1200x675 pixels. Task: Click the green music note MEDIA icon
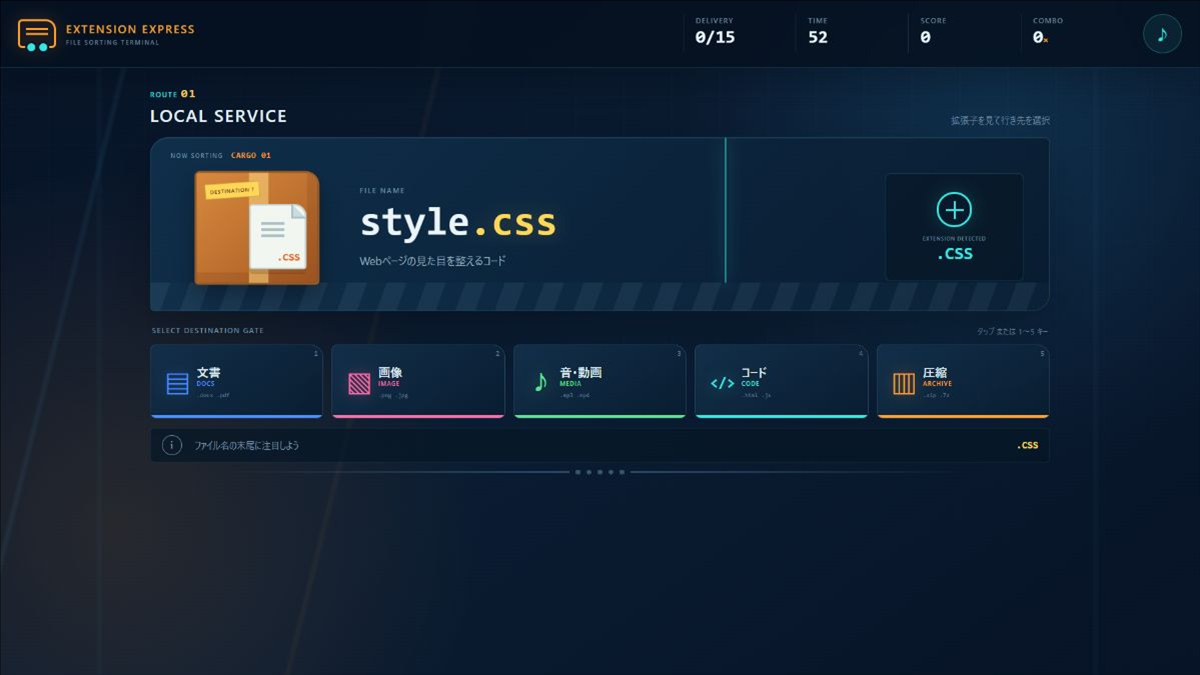click(541, 382)
